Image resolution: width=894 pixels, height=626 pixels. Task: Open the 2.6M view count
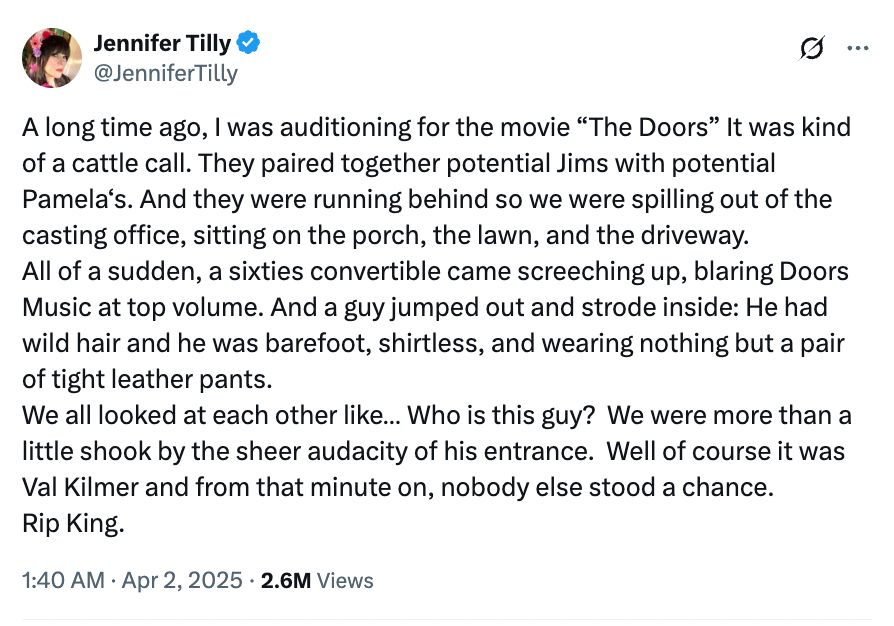coord(284,580)
